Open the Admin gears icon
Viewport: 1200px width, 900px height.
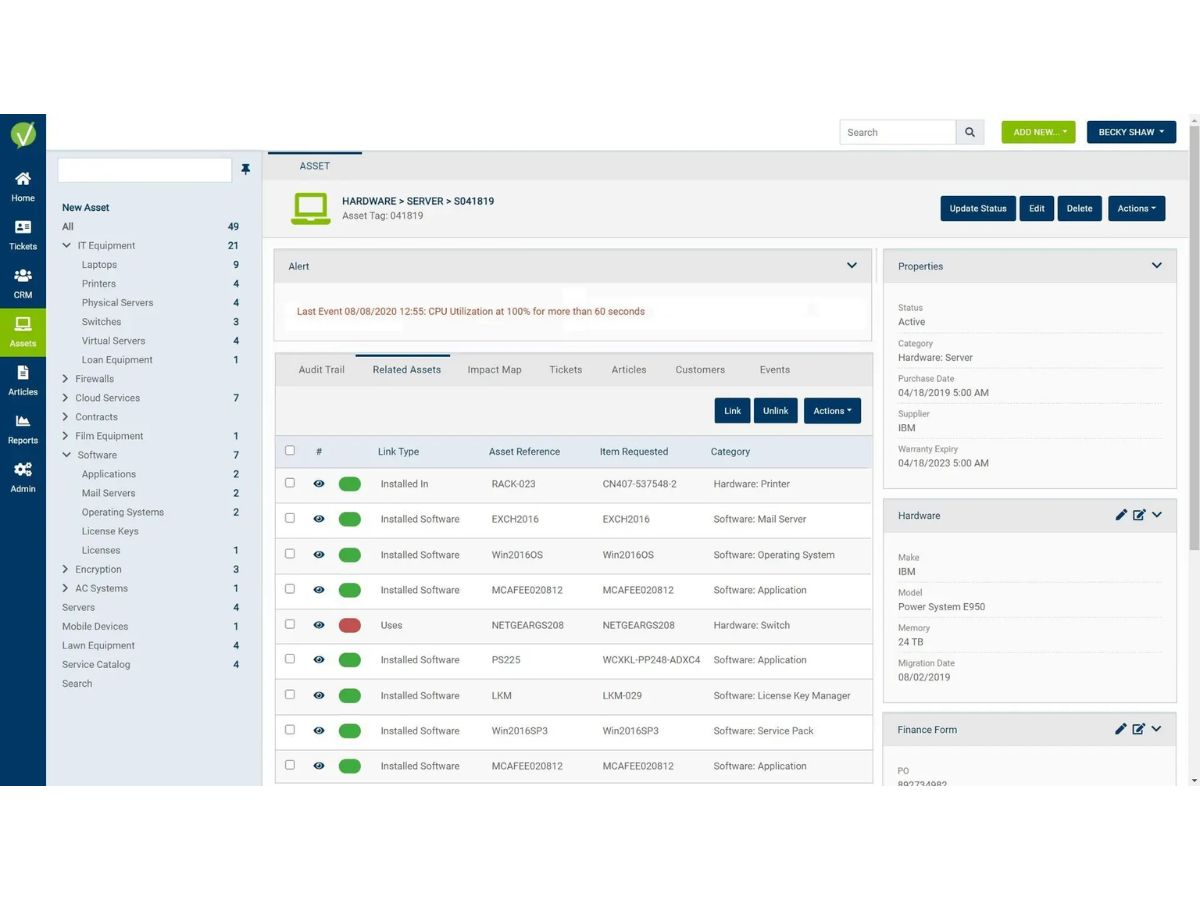pos(23,477)
